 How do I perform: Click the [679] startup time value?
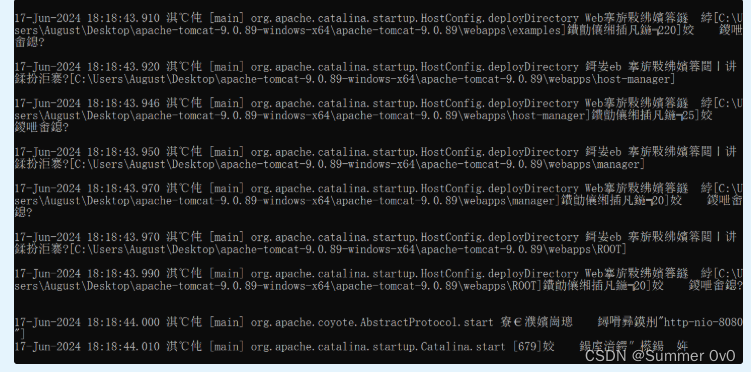pyautogui.click(x=527, y=346)
